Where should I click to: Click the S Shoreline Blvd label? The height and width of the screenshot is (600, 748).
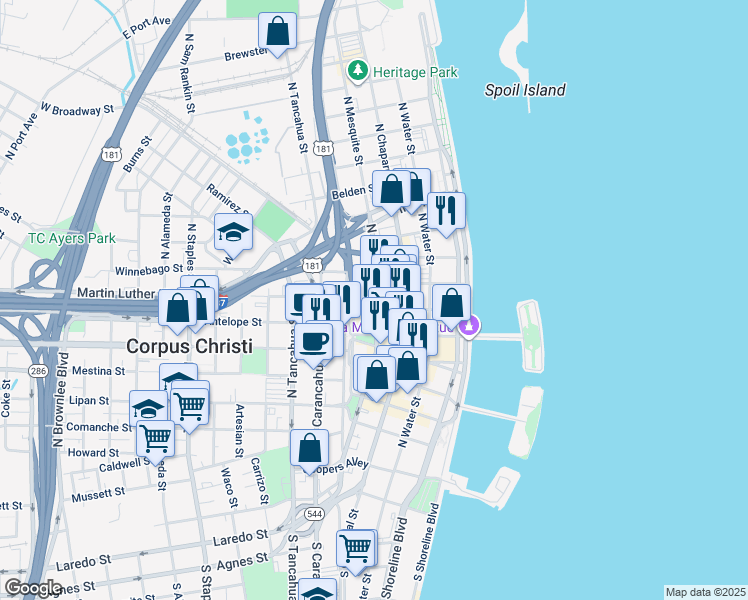click(x=426, y=542)
